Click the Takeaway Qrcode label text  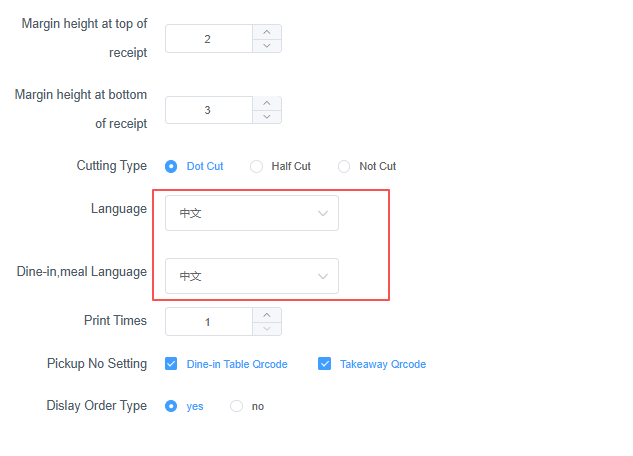pyautogui.click(x=382, y=364)
